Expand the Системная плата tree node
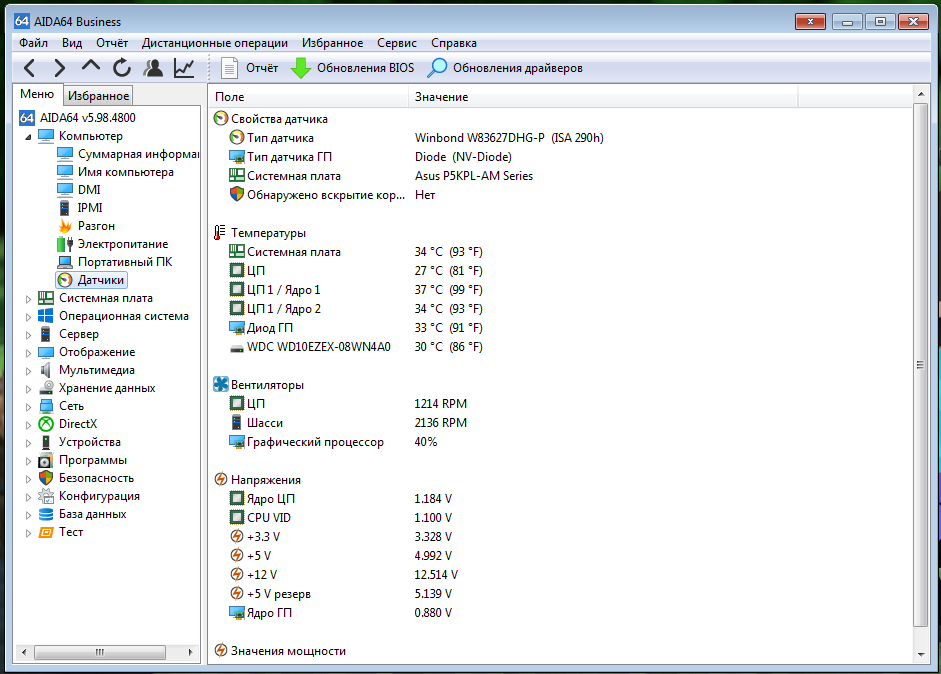 point(28,298)
